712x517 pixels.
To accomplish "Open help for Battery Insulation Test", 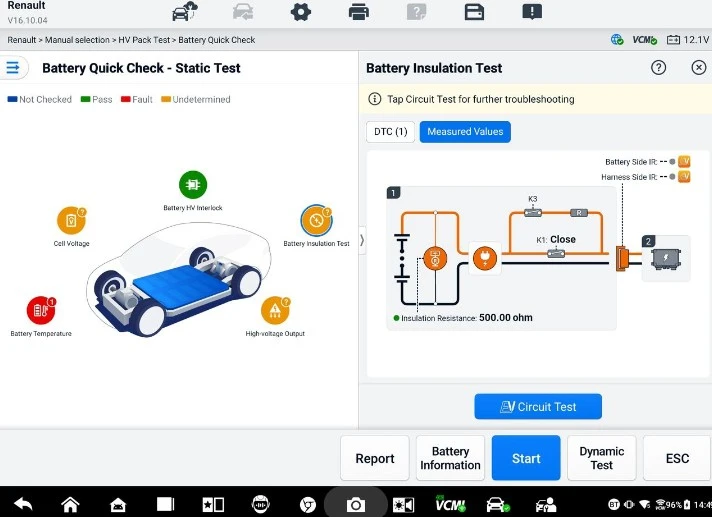I will (658, 68).
